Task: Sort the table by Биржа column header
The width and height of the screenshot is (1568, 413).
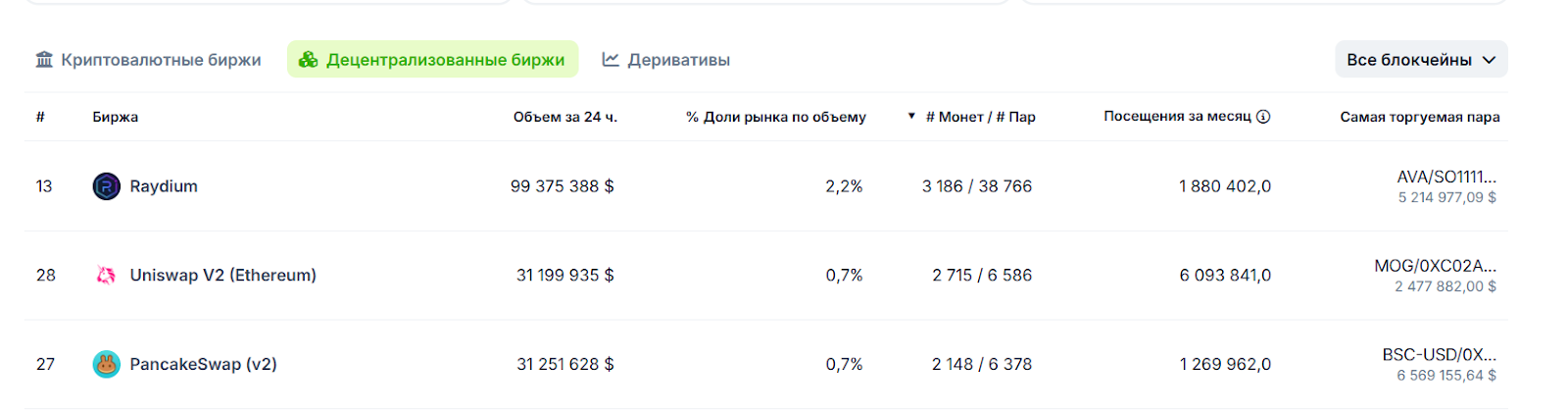Action: [115, 117]
